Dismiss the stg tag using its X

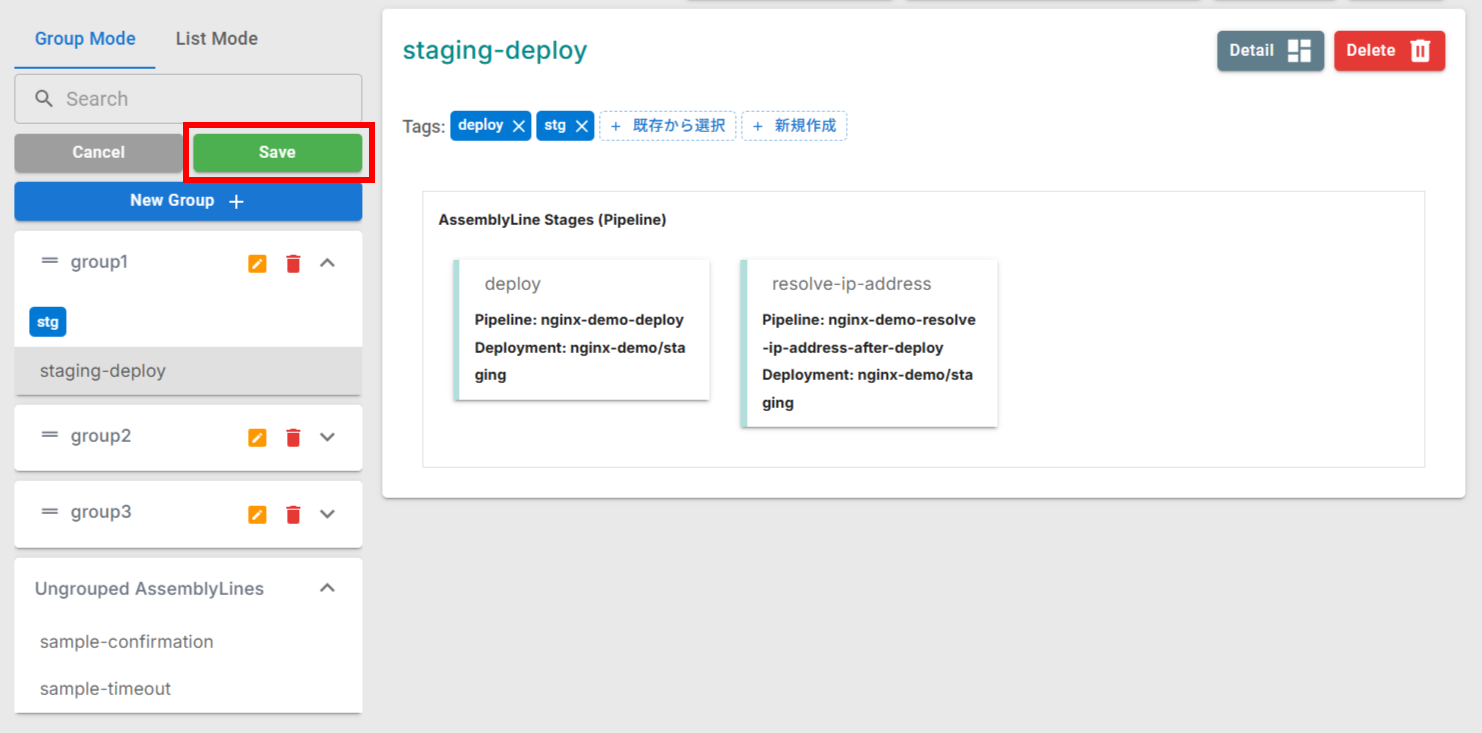pos(582,125)
